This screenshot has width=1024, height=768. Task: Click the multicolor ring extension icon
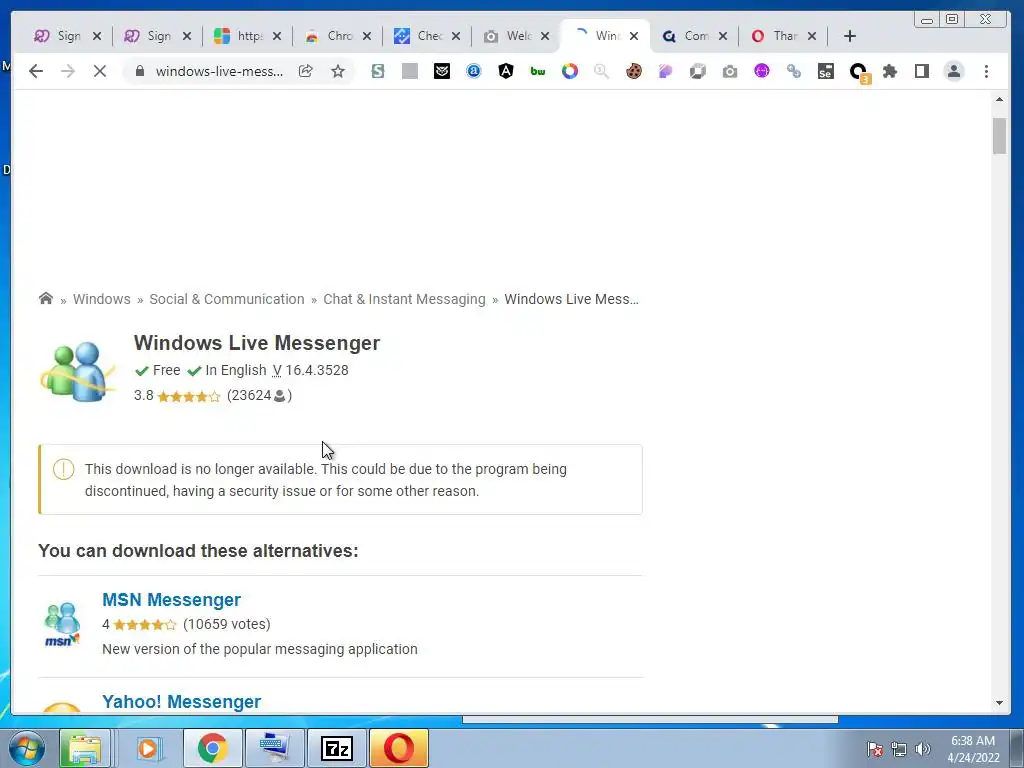tap(569, 71)
